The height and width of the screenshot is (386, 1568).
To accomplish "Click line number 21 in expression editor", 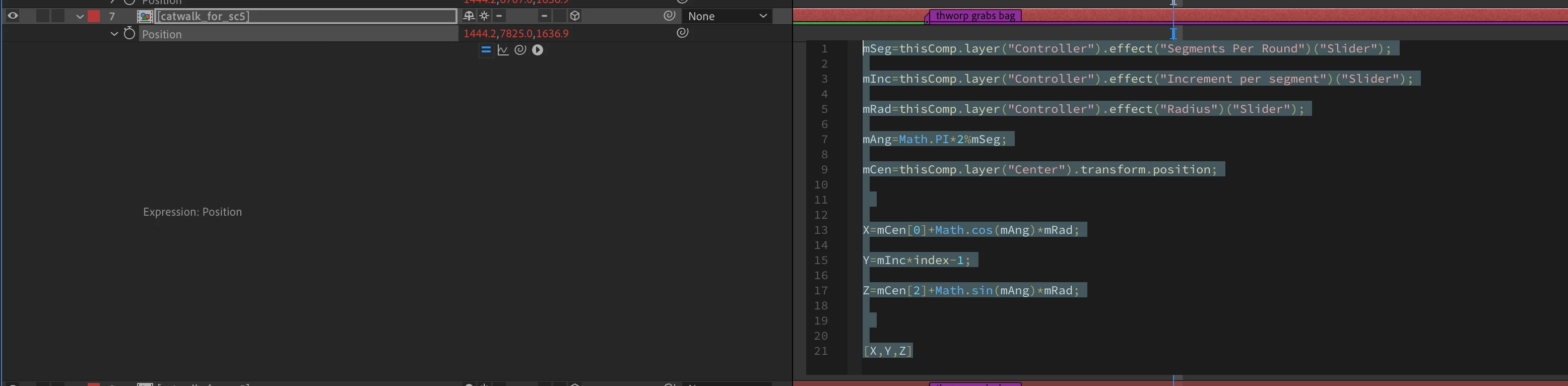I will click(820, 351).
